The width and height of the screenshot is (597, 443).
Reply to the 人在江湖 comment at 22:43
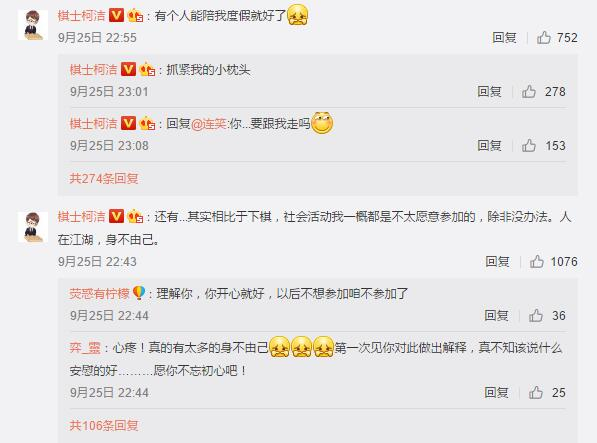(x=497, y=261)
